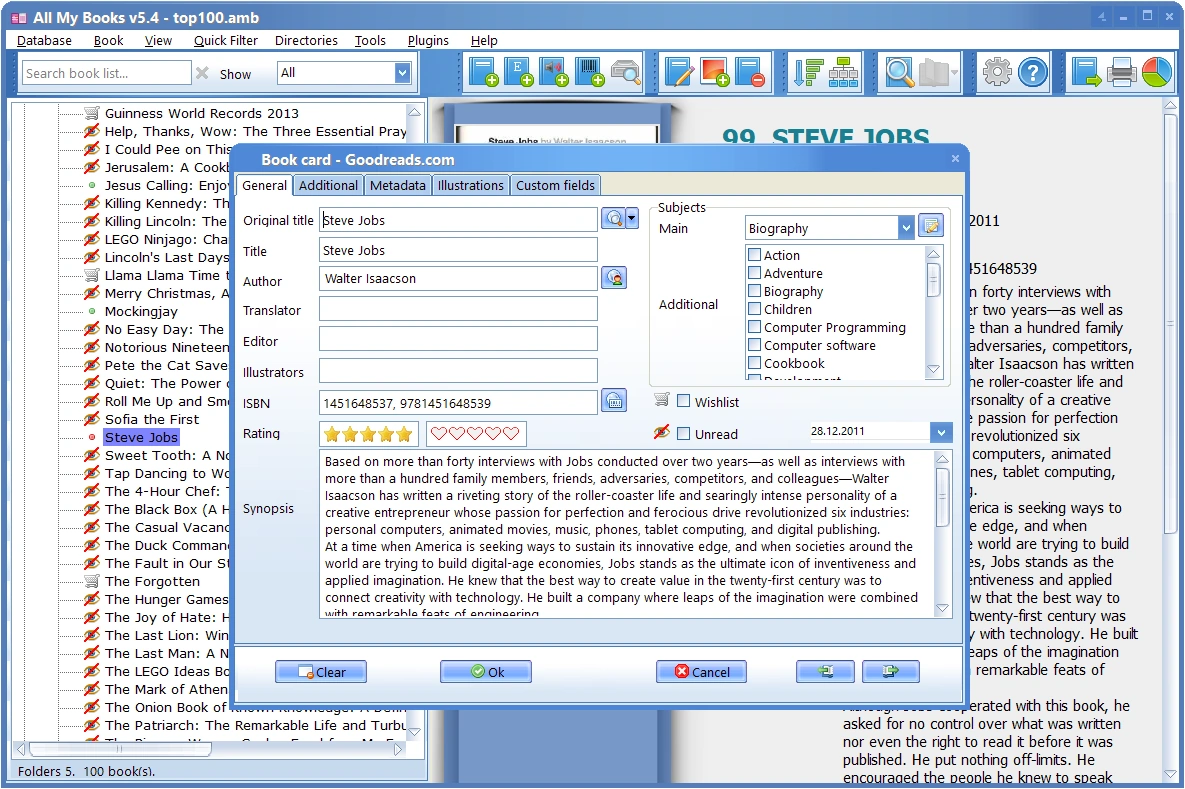
Task: Click the Add cover image icon
Action: click(x=715, y=73)
